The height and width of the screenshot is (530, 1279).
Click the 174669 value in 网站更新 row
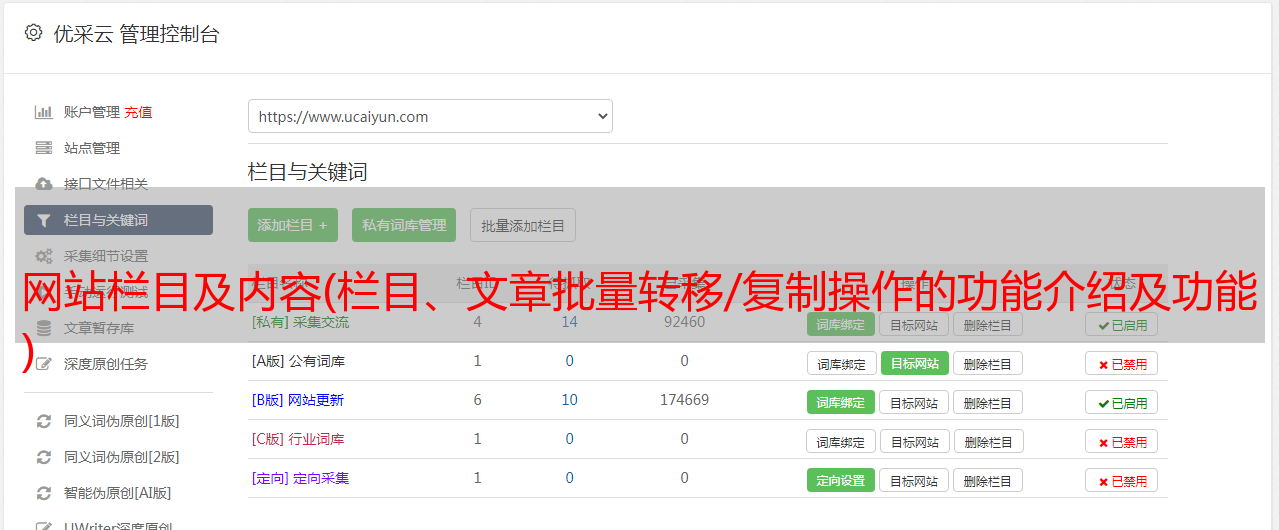(684, 400)
